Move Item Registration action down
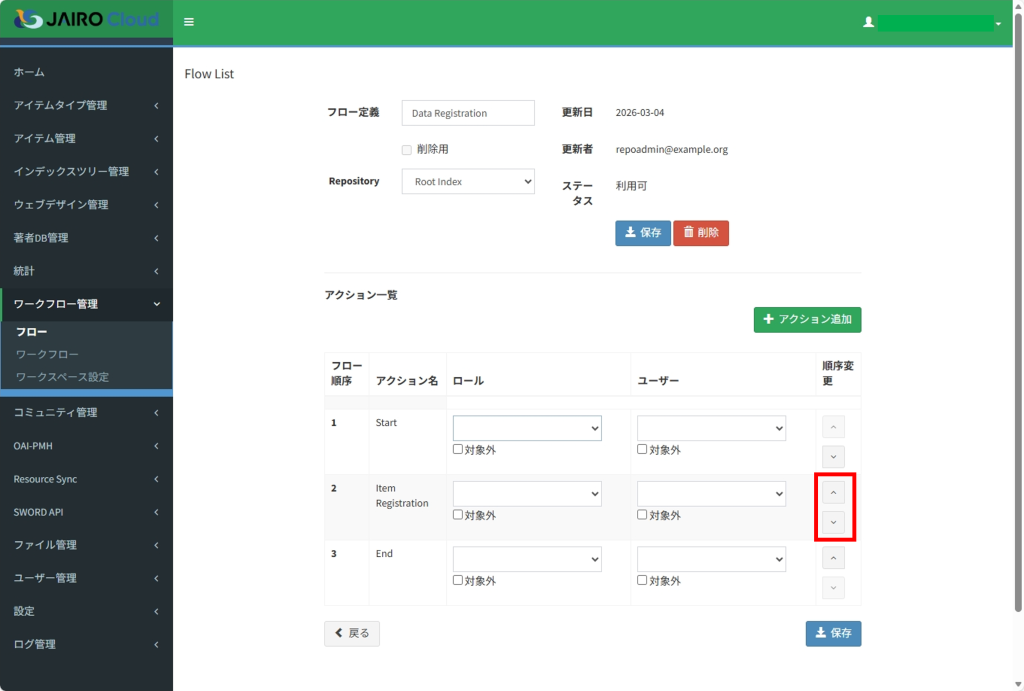The width and height of the screenshot is (1024, 691). pos(833,522)
